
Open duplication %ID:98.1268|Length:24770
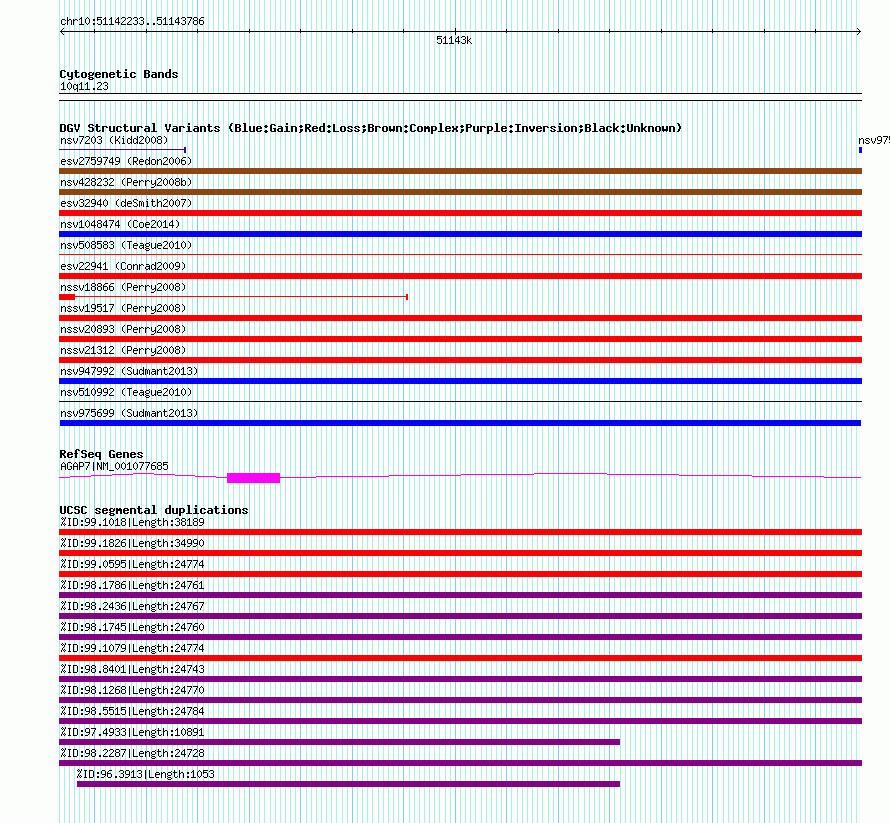132,690
